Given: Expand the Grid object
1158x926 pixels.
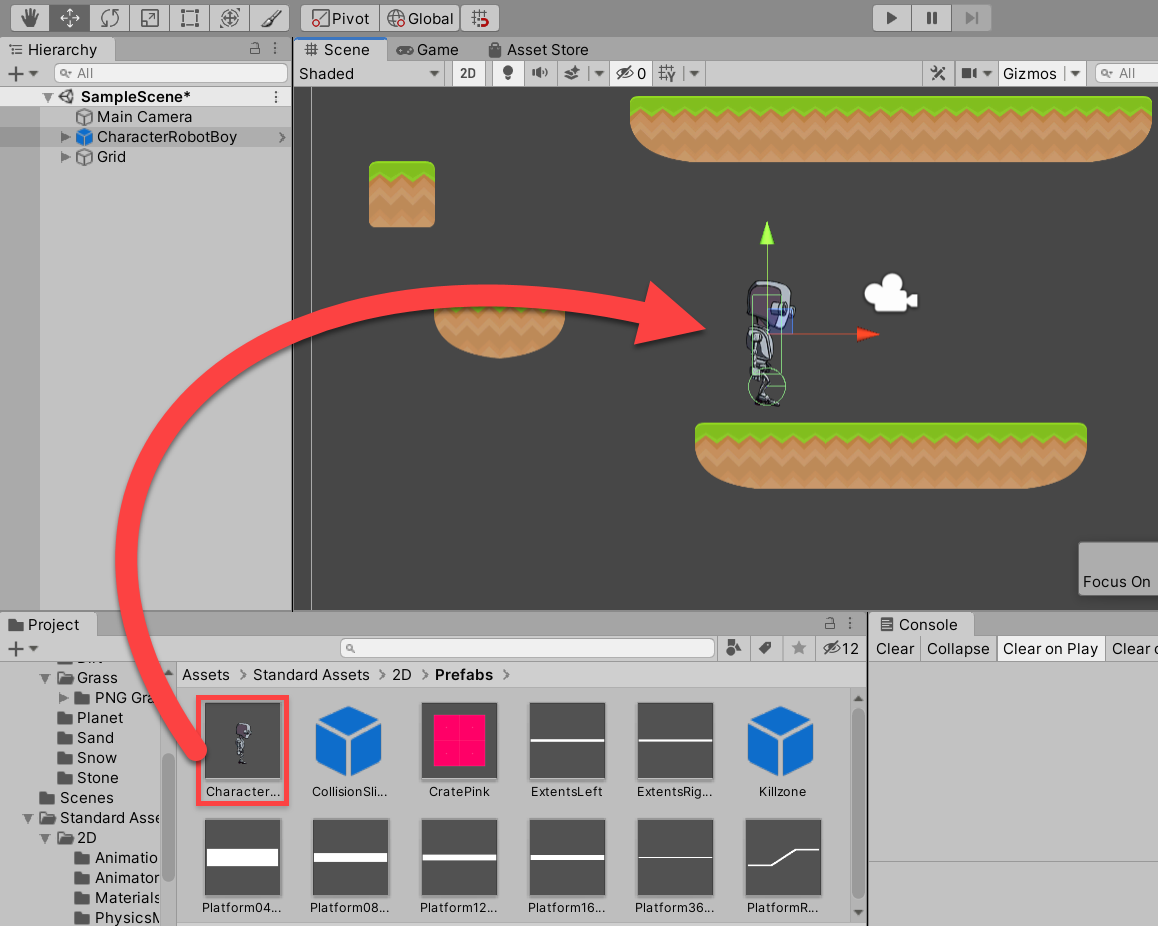Looking at the screenshot, I should (x=66, y=157).
